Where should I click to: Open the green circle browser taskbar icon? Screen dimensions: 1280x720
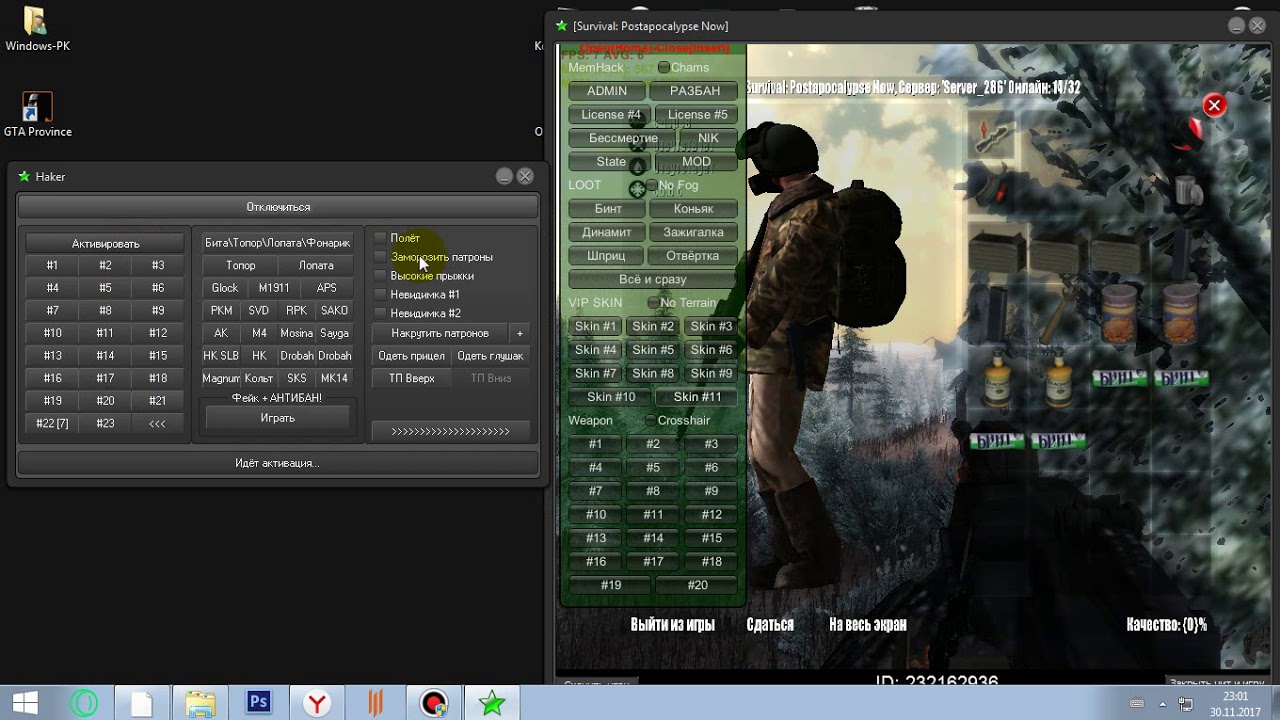(84, 703)
